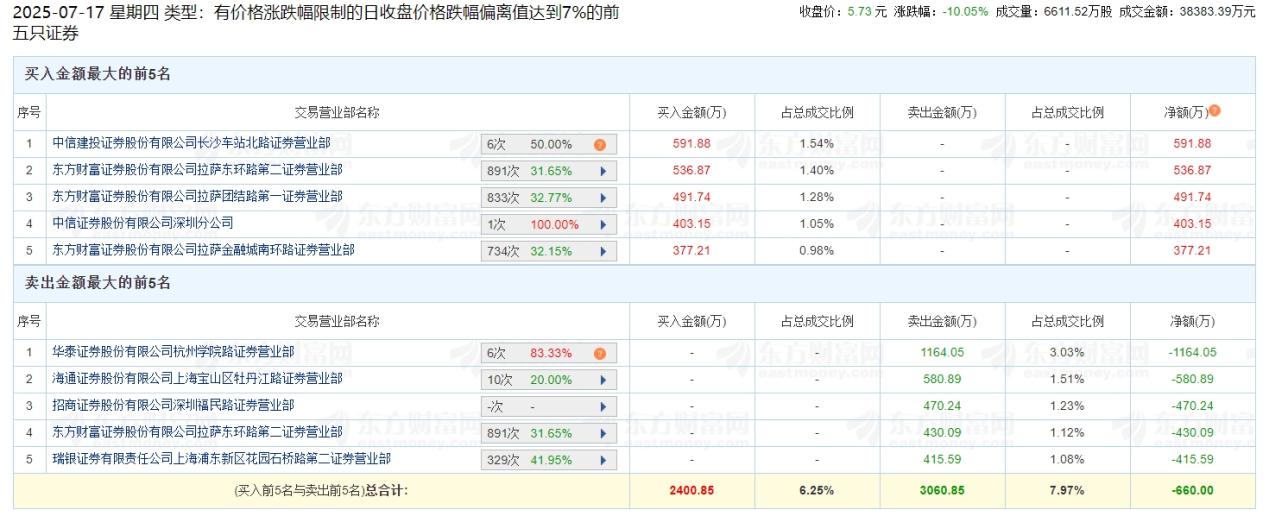Open the 中信证券股份有限公司深圳分公司 link

point(143,223)
